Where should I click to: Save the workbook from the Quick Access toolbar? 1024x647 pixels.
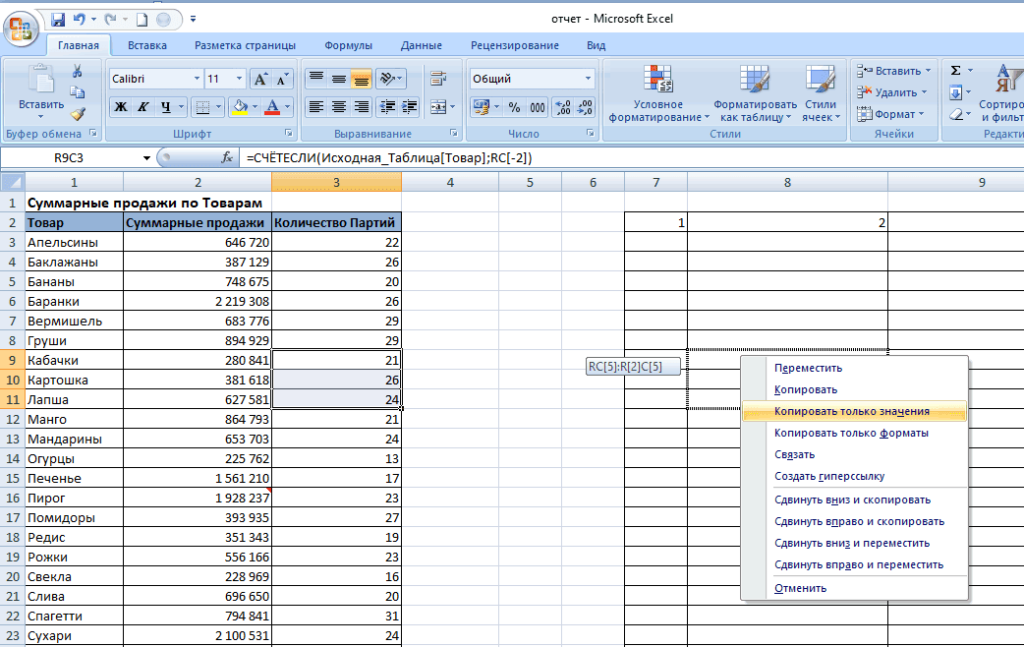pyautogui.click(x=57, y=20)
